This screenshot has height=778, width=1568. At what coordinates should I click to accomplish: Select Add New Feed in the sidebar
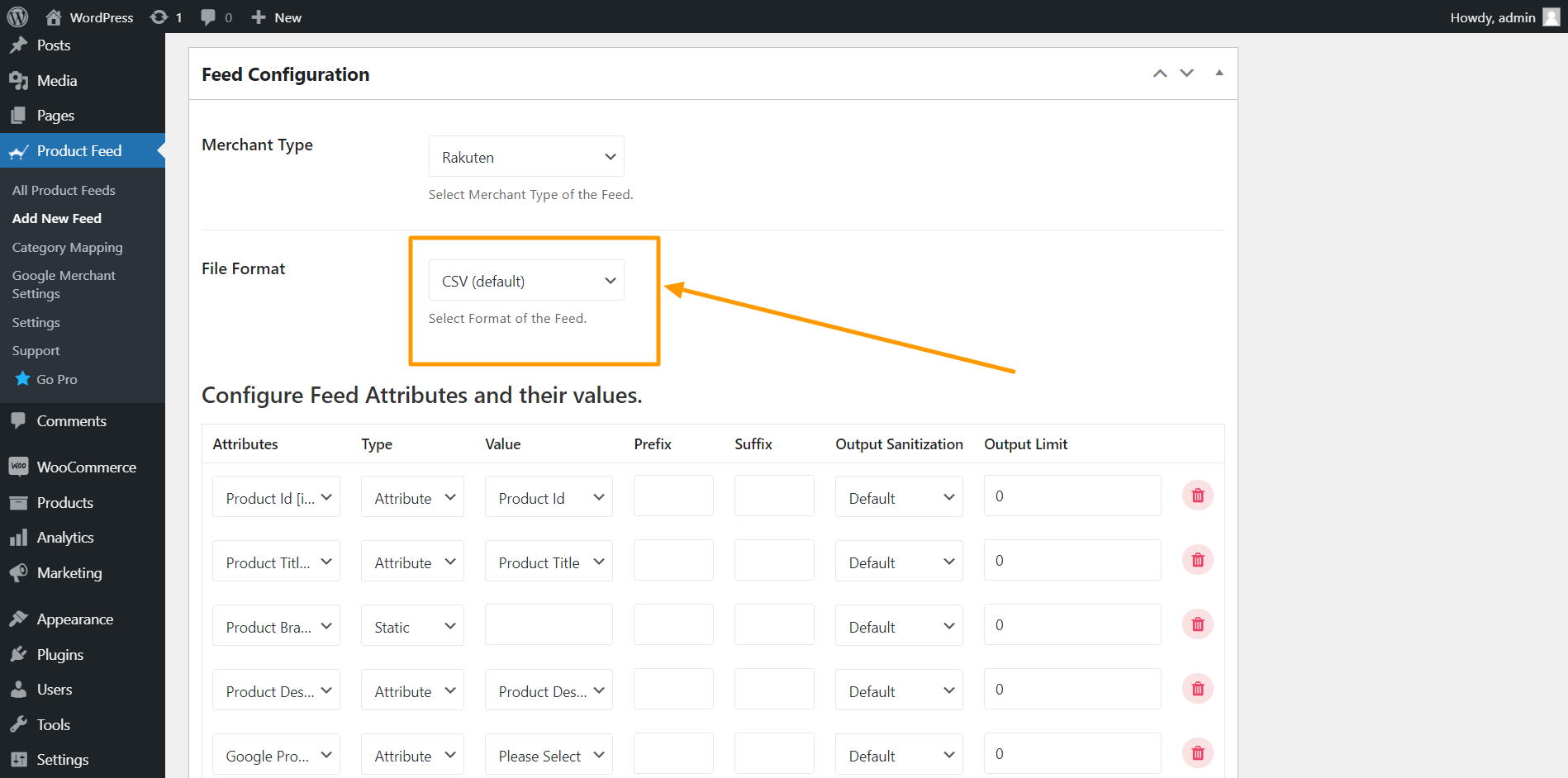56,218
